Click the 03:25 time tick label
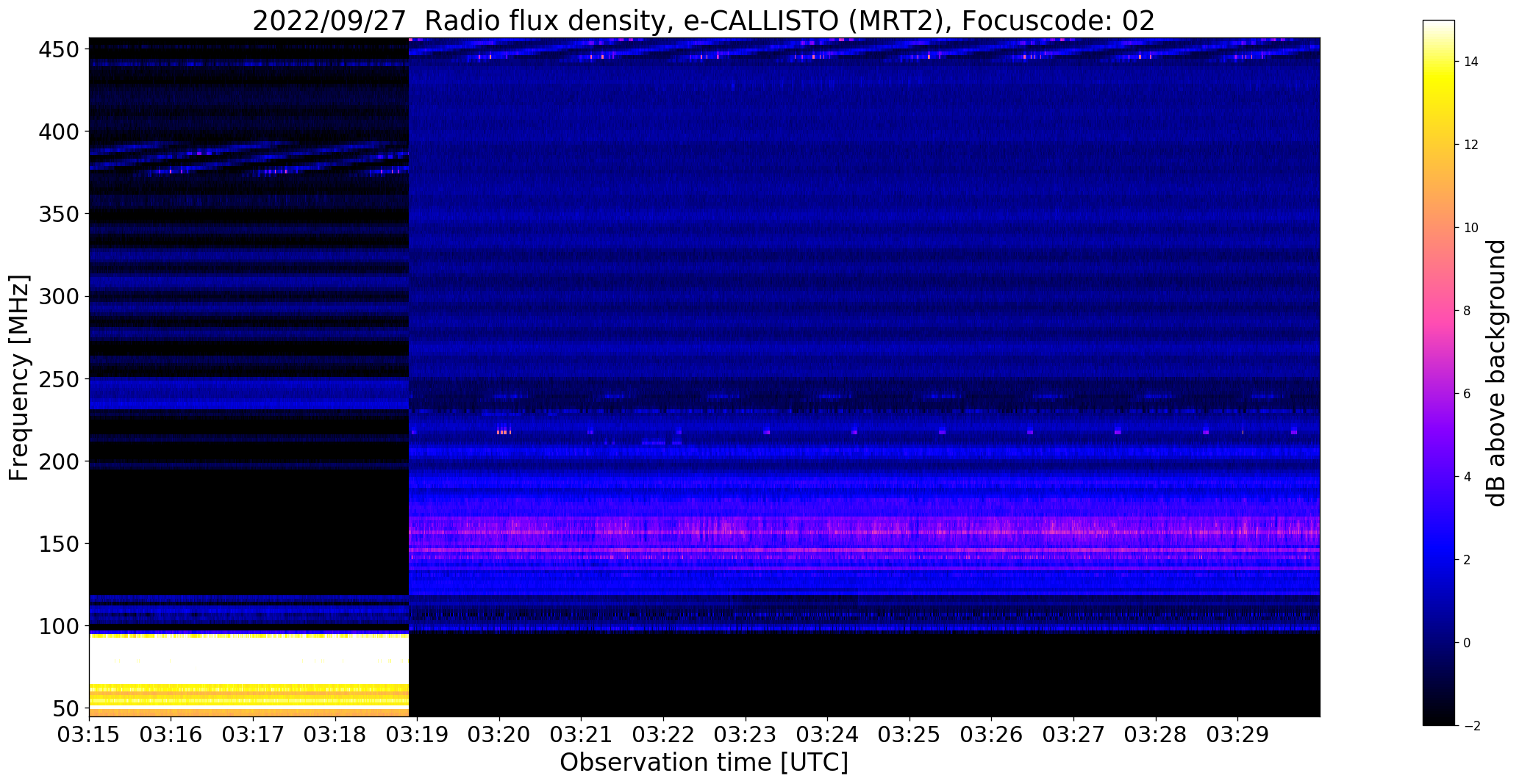The height and width of the screenshot is (784, 1519). 910,735
